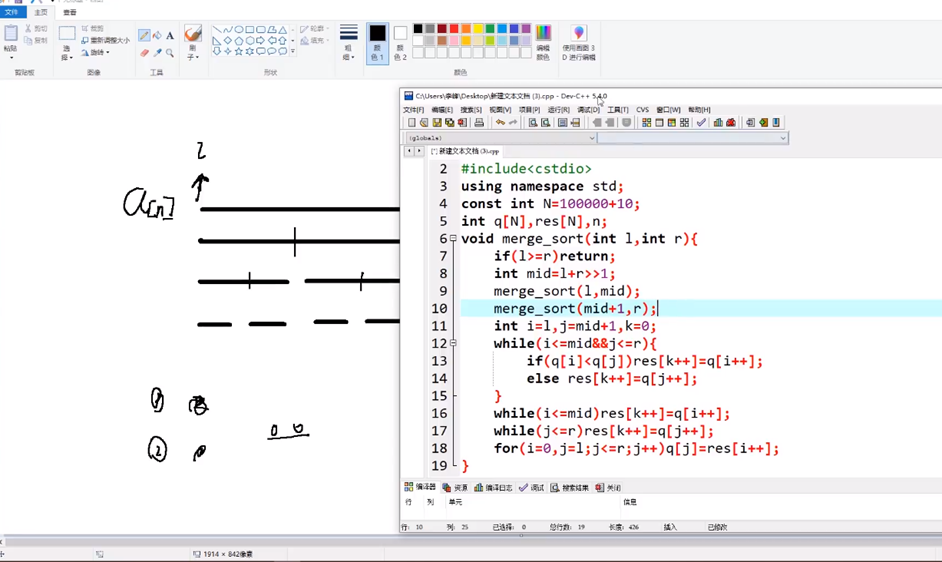Screen dimensions: 942x562
Task: Open the File [F] menu in Dev-C++
Action: click(413, 110)
